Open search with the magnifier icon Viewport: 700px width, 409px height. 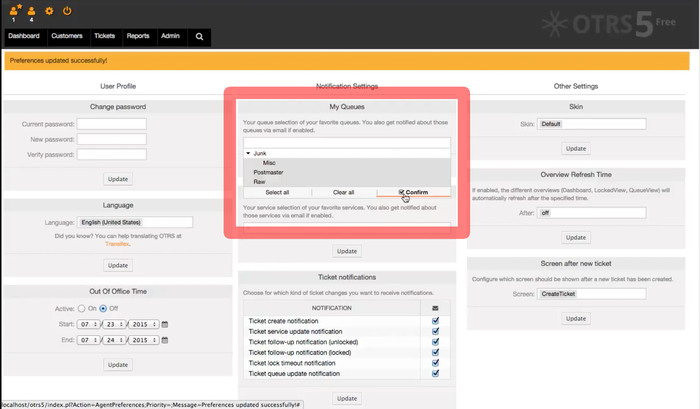click(199, 36)
